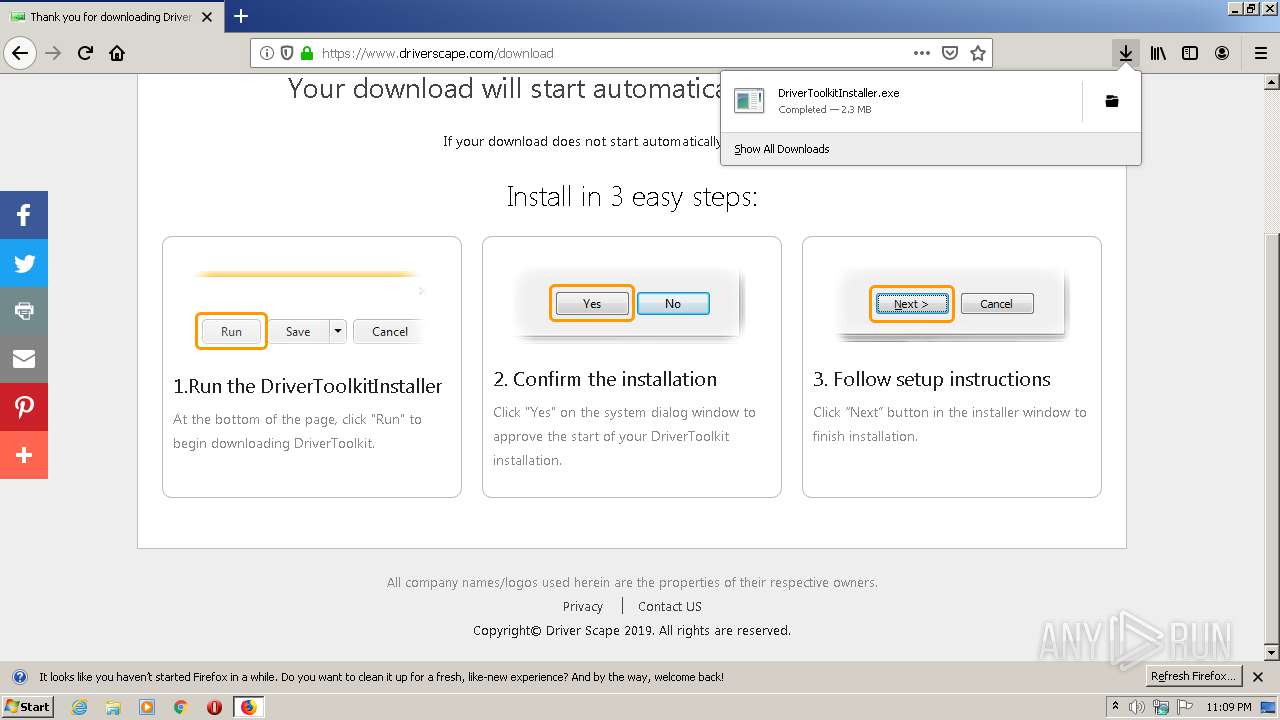Pin page on Pinterest
The image size is (1280, 720).
(x=24, y=407)
